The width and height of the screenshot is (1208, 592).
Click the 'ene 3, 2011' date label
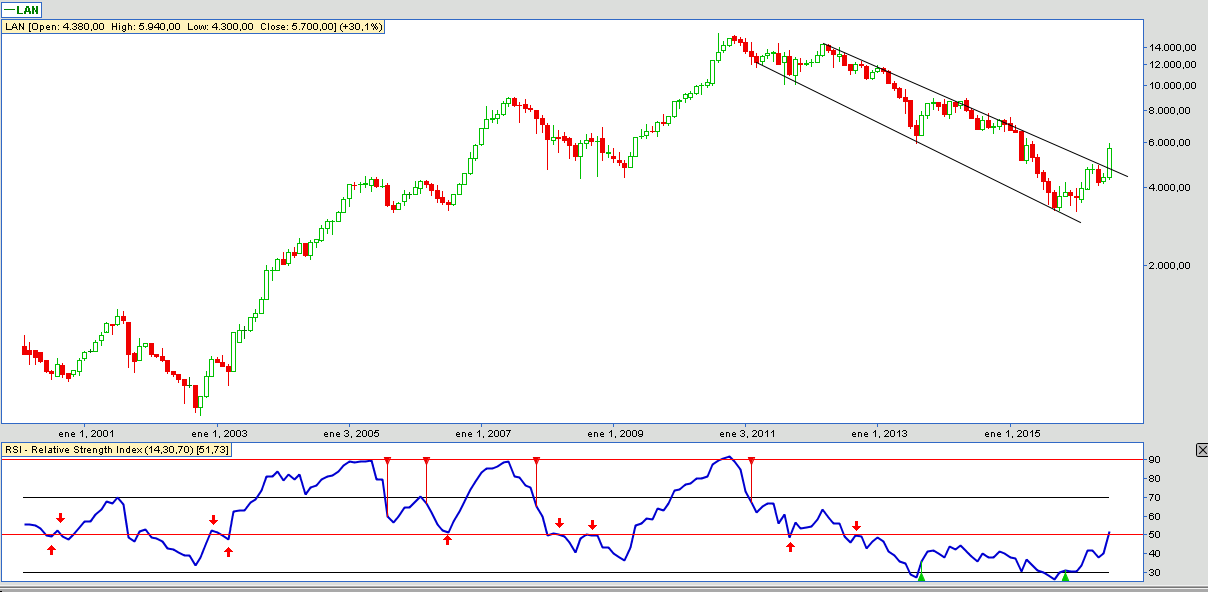747,434
